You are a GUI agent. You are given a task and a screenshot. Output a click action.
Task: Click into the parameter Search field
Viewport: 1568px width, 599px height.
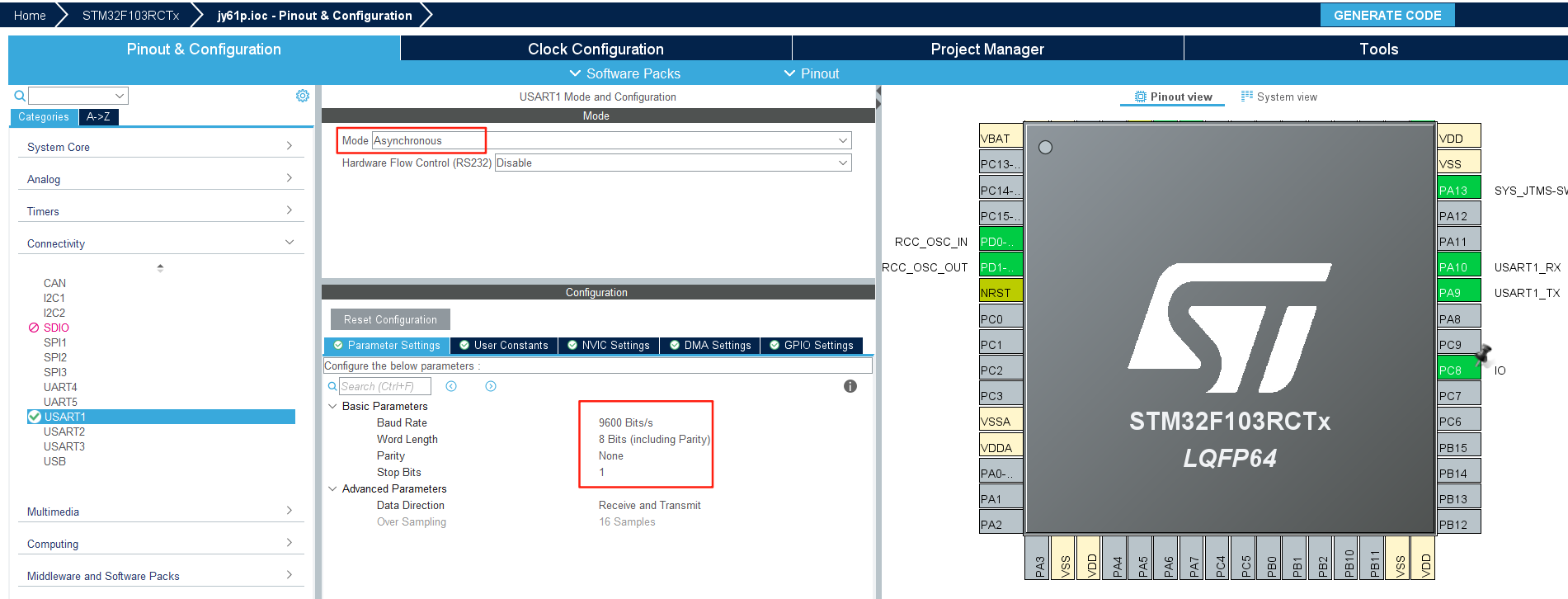pyautogui.click(x=384, y=386)
